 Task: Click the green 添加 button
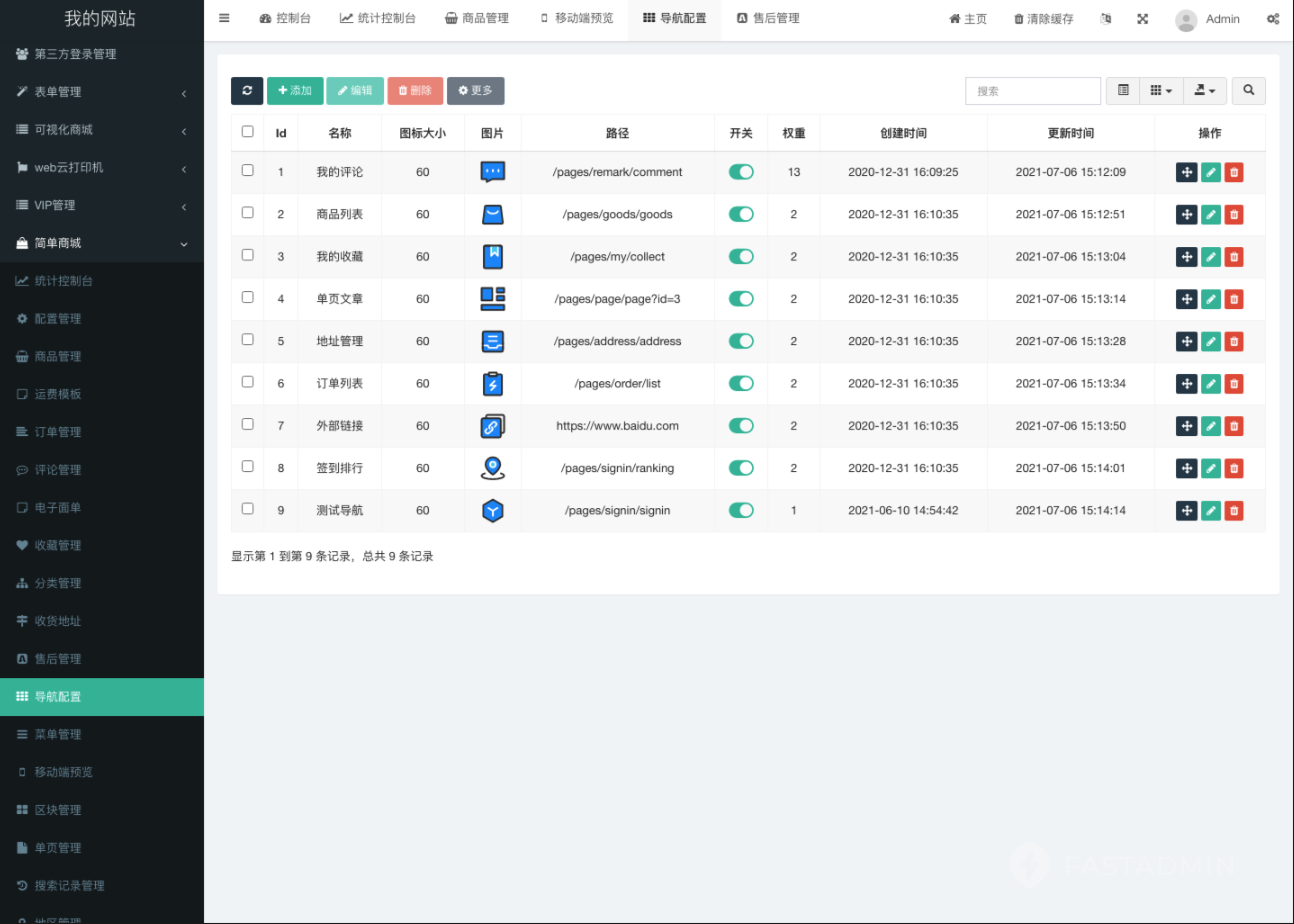tap(295, 91)
